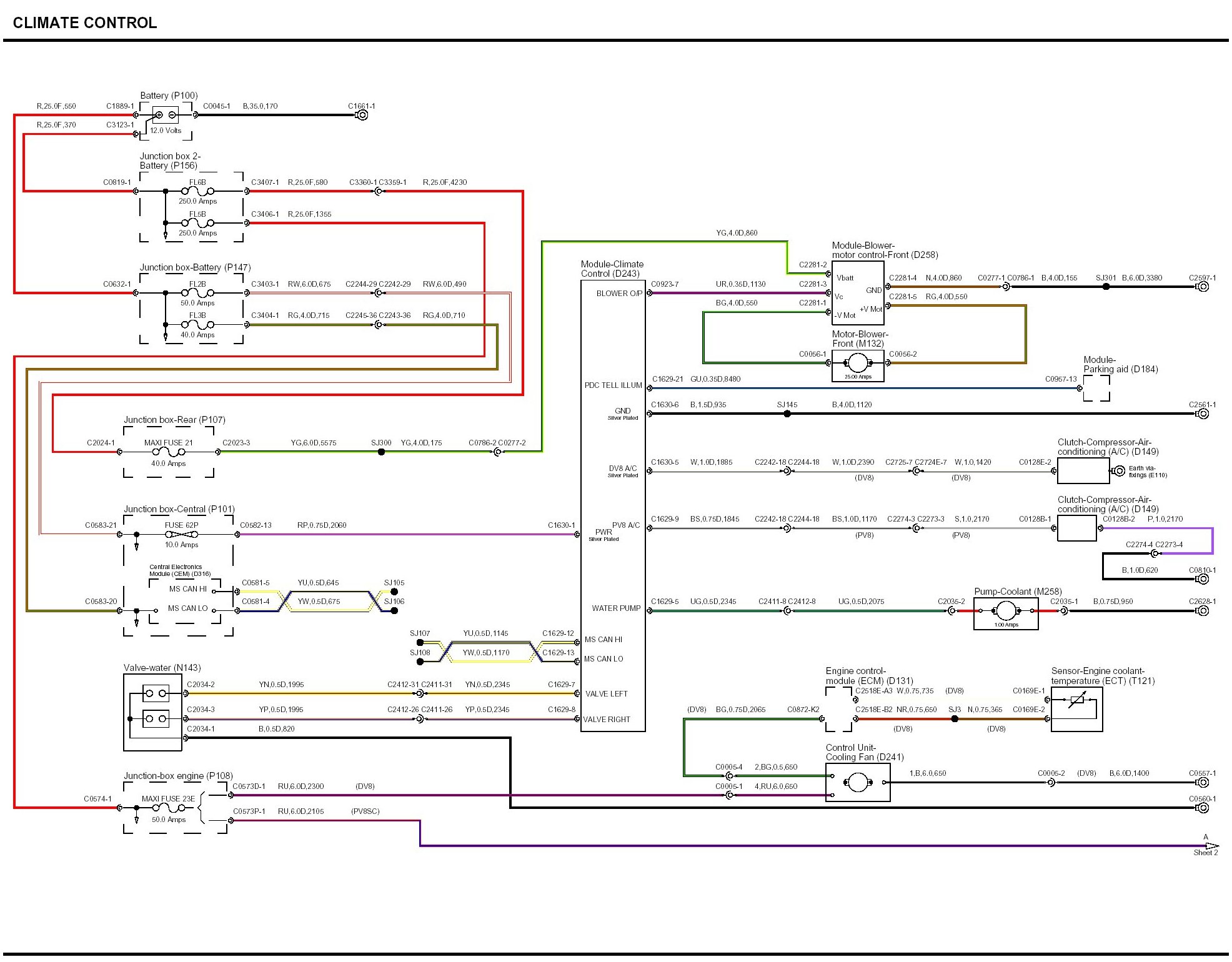Click the C2597-1 ground eyelet terminal
This screenshot has height=962, width=1232.
click(1203, 287)
